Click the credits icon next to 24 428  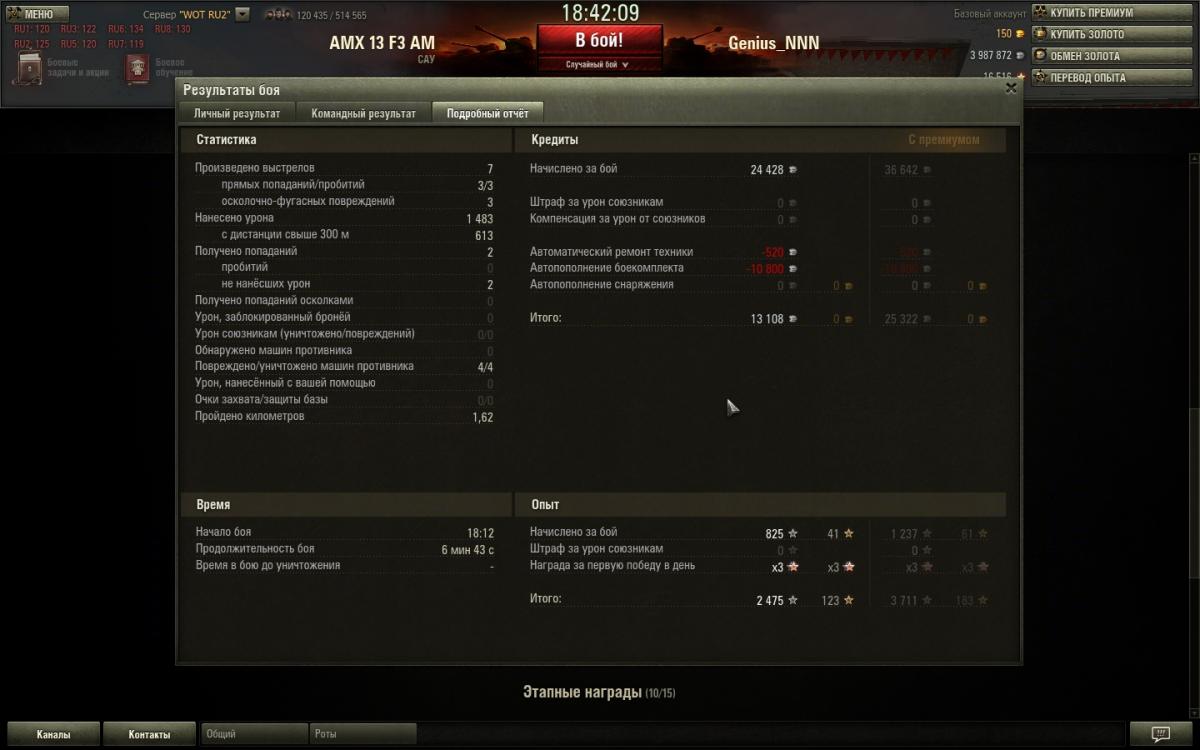[793, 170]
